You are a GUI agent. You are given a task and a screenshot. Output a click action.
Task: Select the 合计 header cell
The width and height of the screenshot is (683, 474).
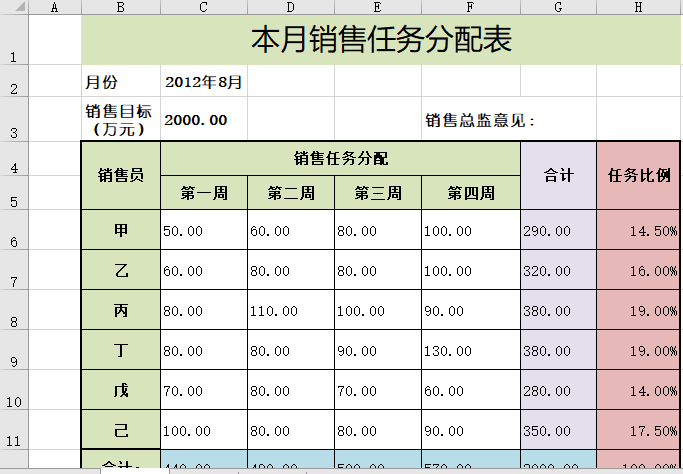tap(558, 175)
